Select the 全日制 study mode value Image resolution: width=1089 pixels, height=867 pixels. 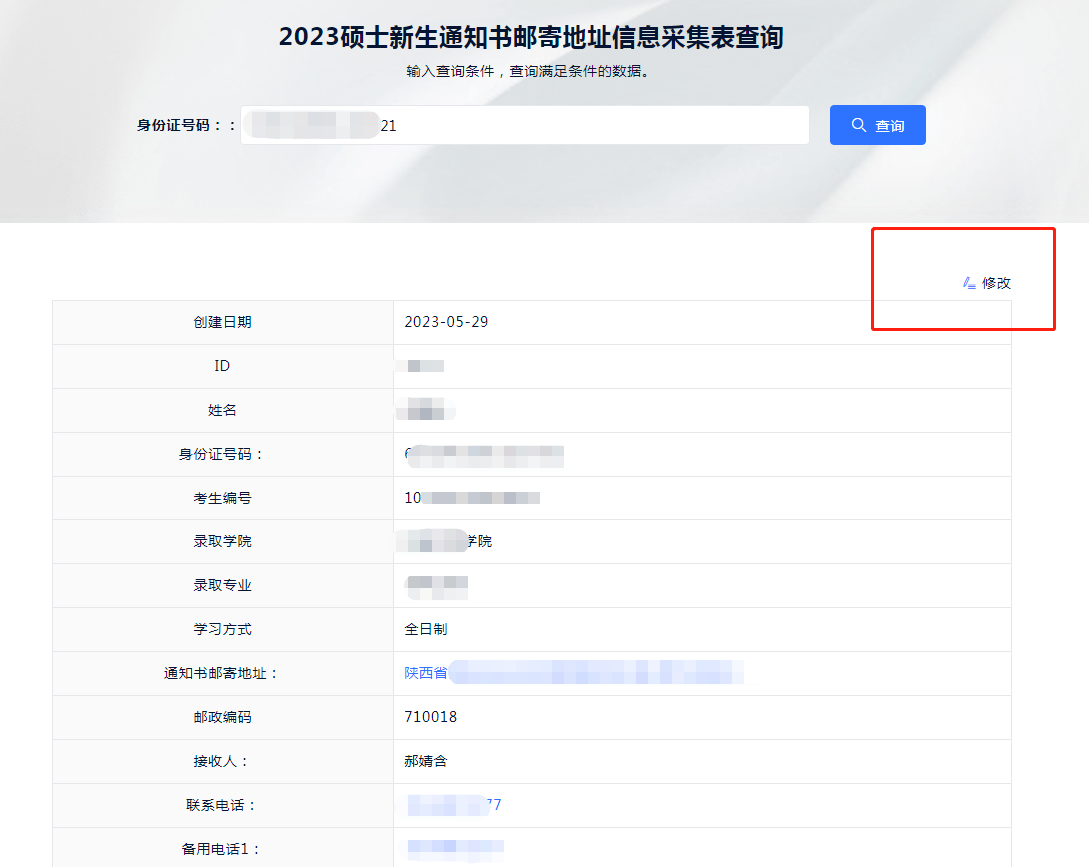(426, 629)
